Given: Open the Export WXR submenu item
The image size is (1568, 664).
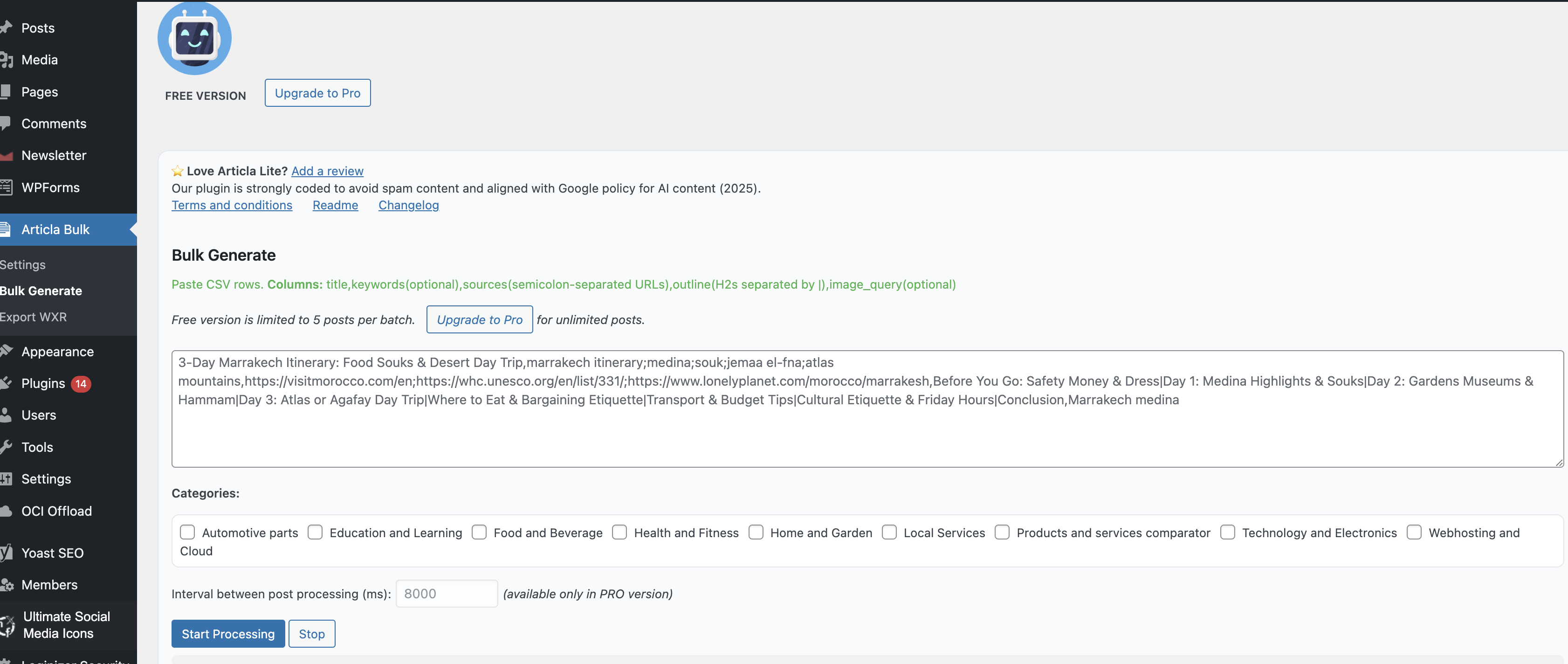Looking at the screenshot, I should [34, 317].
